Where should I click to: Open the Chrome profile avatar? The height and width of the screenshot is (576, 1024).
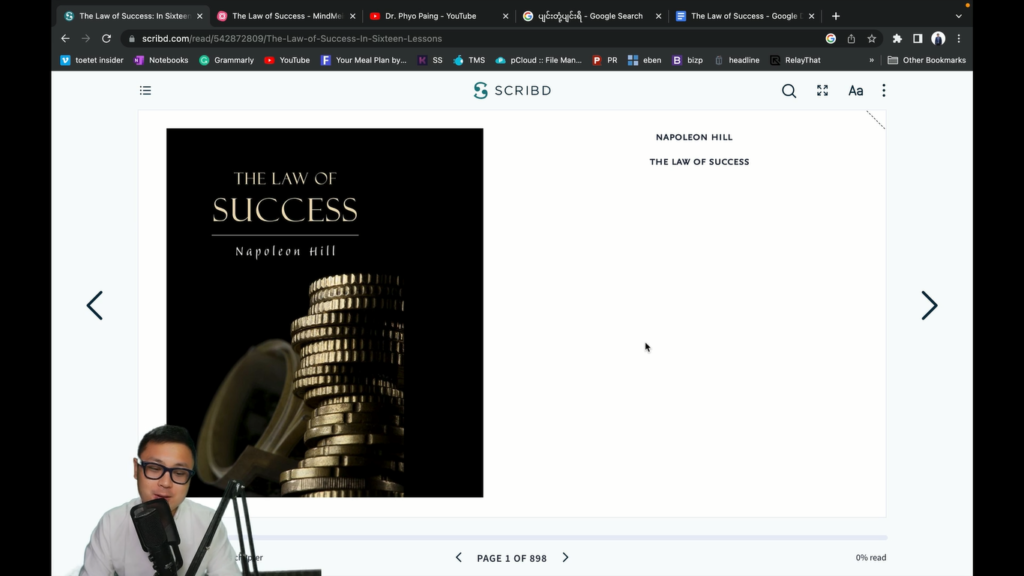tap(938, 39)
